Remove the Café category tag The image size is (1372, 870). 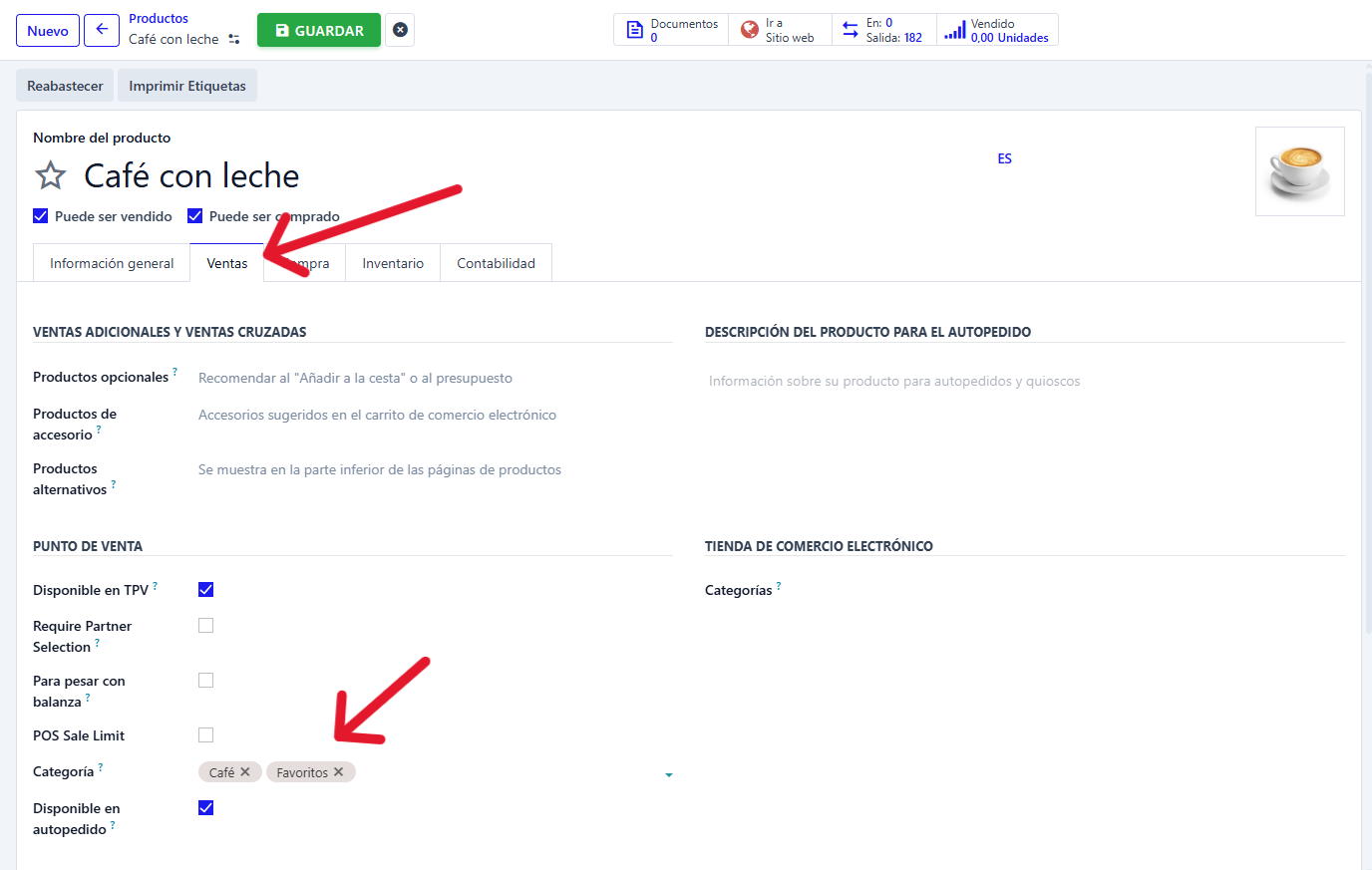click(245, 772)
